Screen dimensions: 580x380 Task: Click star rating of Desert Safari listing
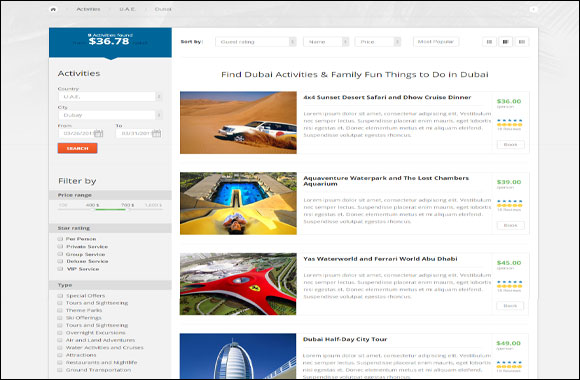pos(509,123)
